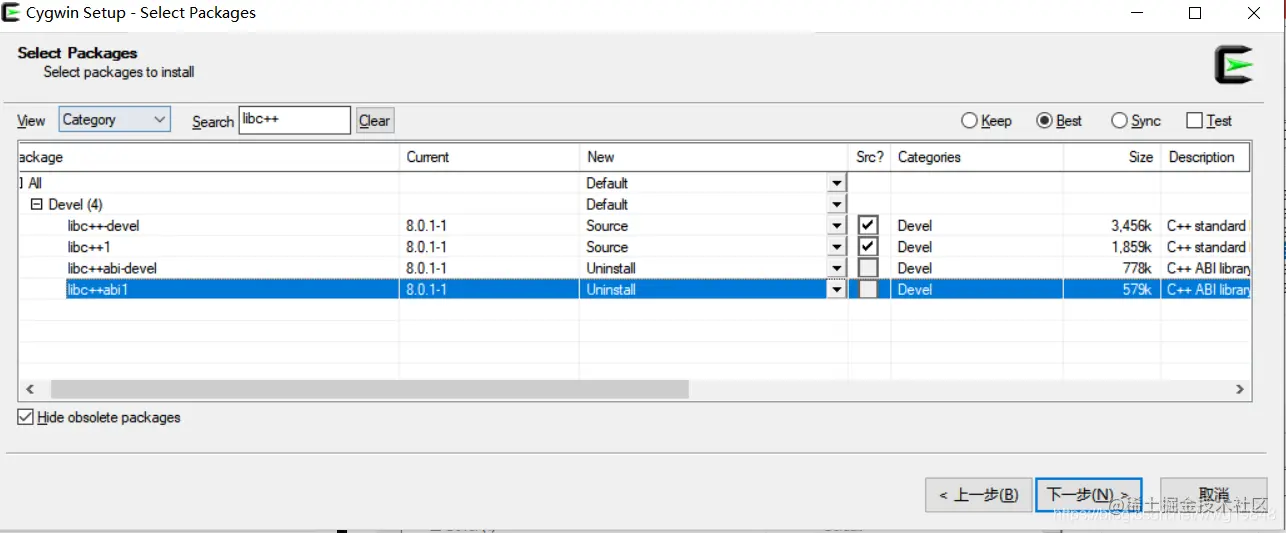Click the scrollbar left arrow
This screenshot has width=1286, height=533.
pos(29,389)
